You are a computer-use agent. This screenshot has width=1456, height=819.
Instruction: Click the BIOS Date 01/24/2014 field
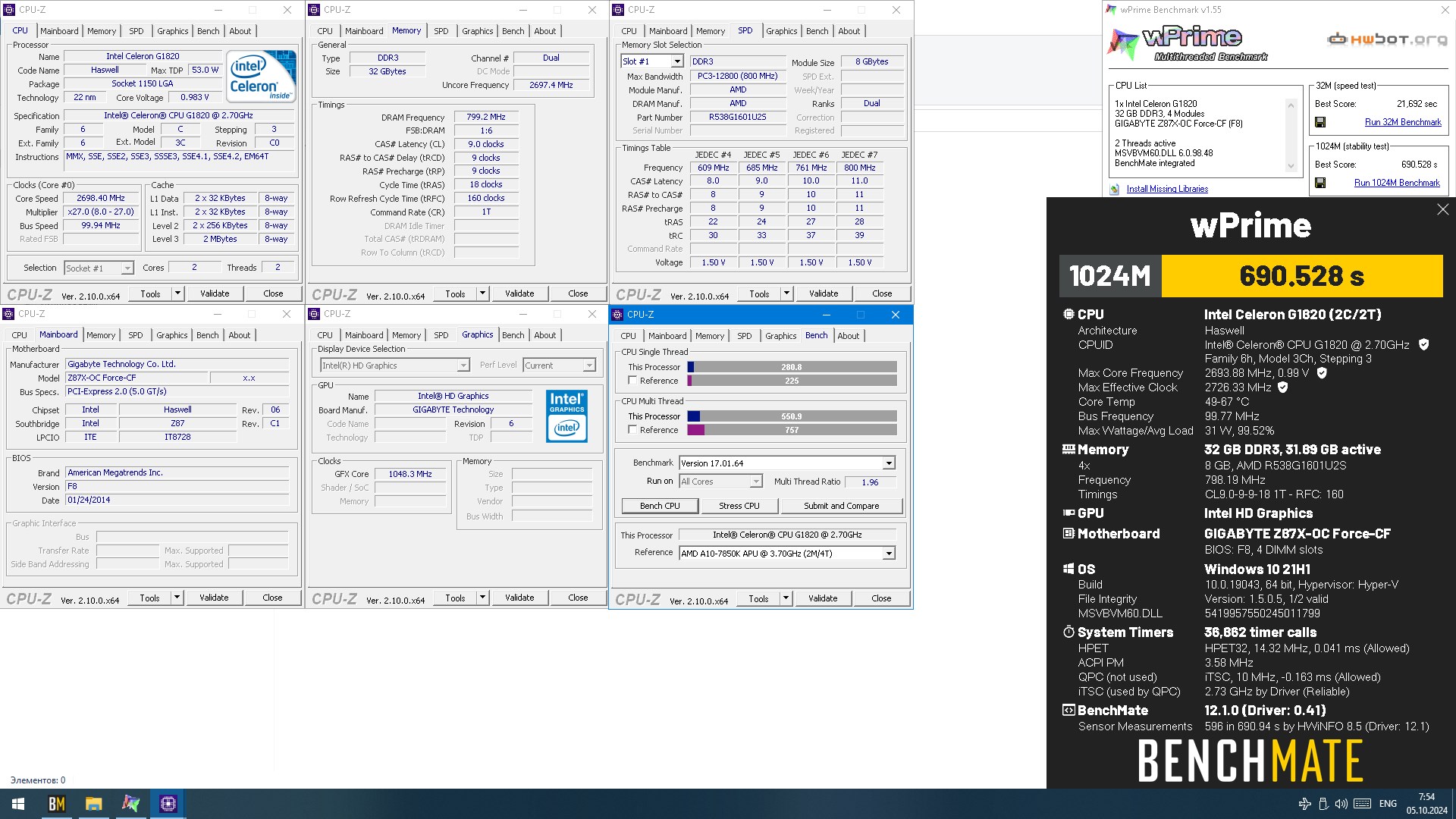177,500
